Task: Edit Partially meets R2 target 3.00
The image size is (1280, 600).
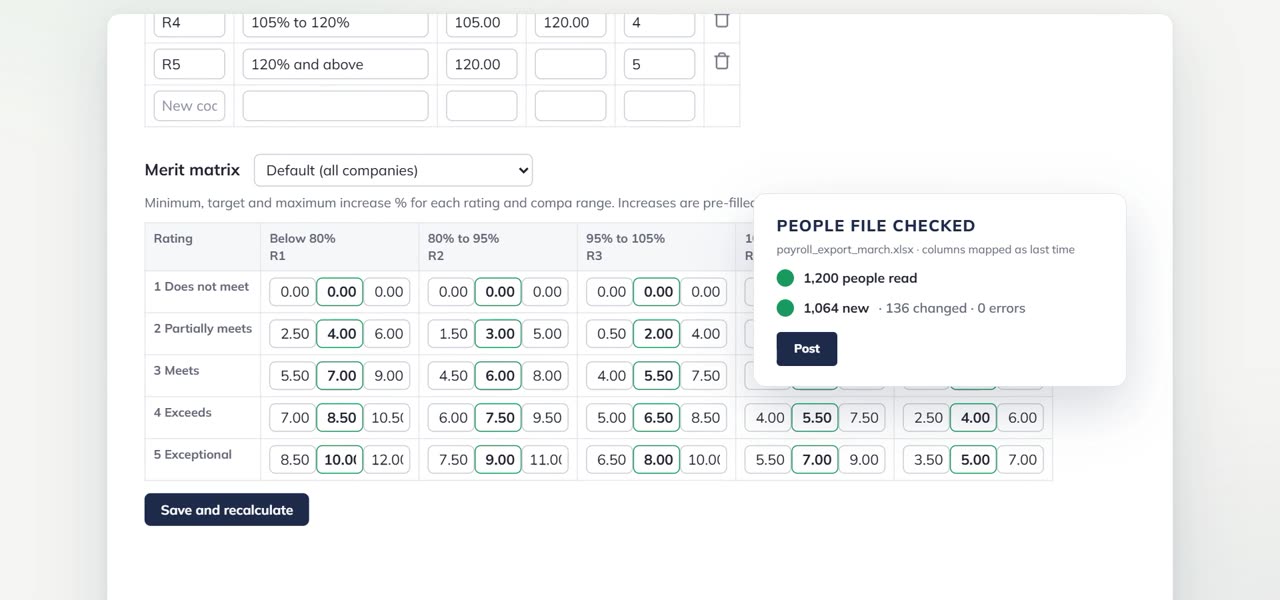Action: pos(498,334)
